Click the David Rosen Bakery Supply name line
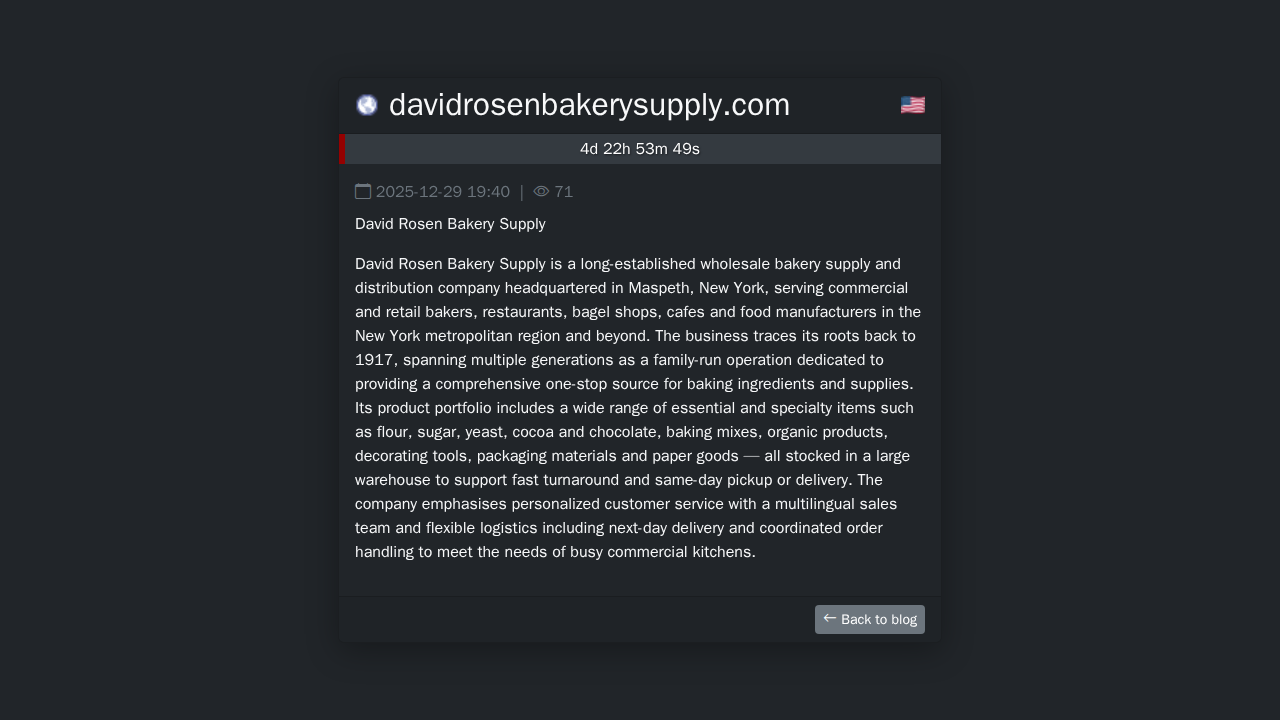Viewport: 1280px width, 720px height. point(450,224)
